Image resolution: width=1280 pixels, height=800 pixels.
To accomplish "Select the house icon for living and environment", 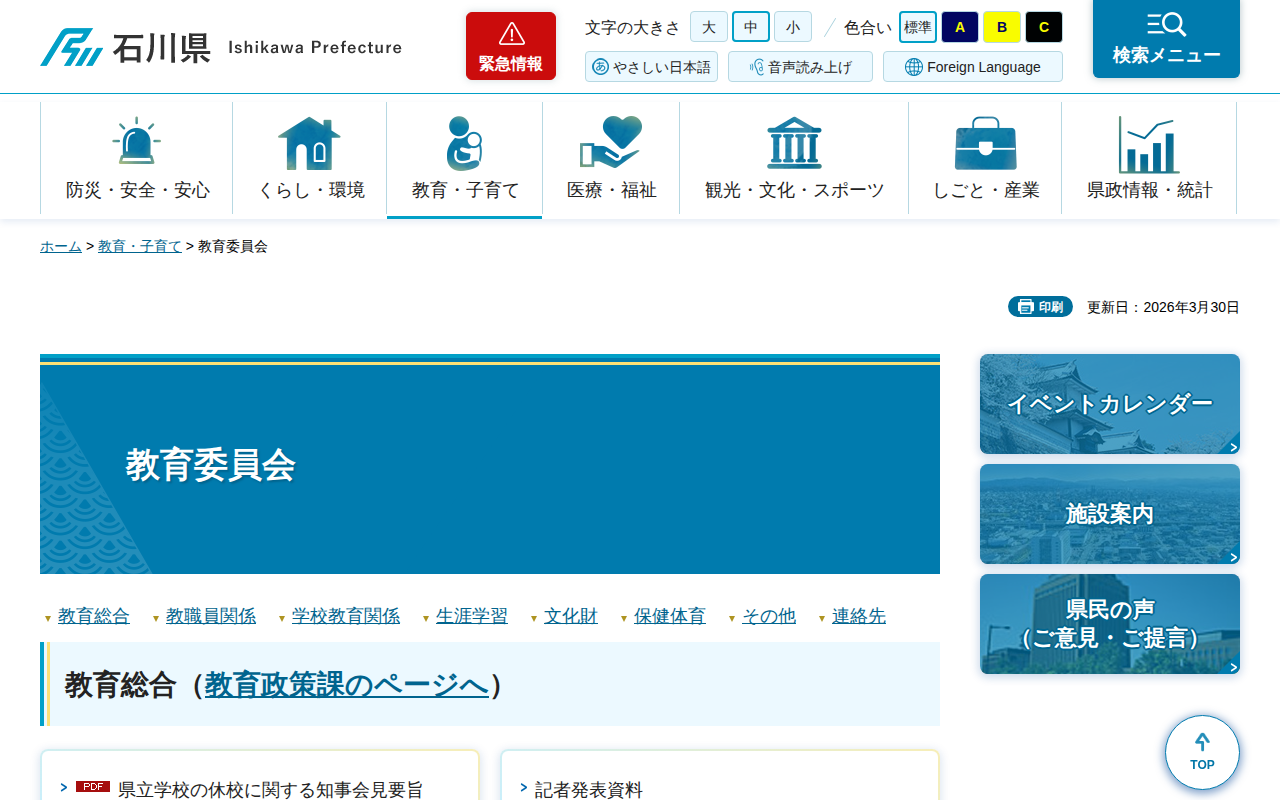I will [309, 143].
